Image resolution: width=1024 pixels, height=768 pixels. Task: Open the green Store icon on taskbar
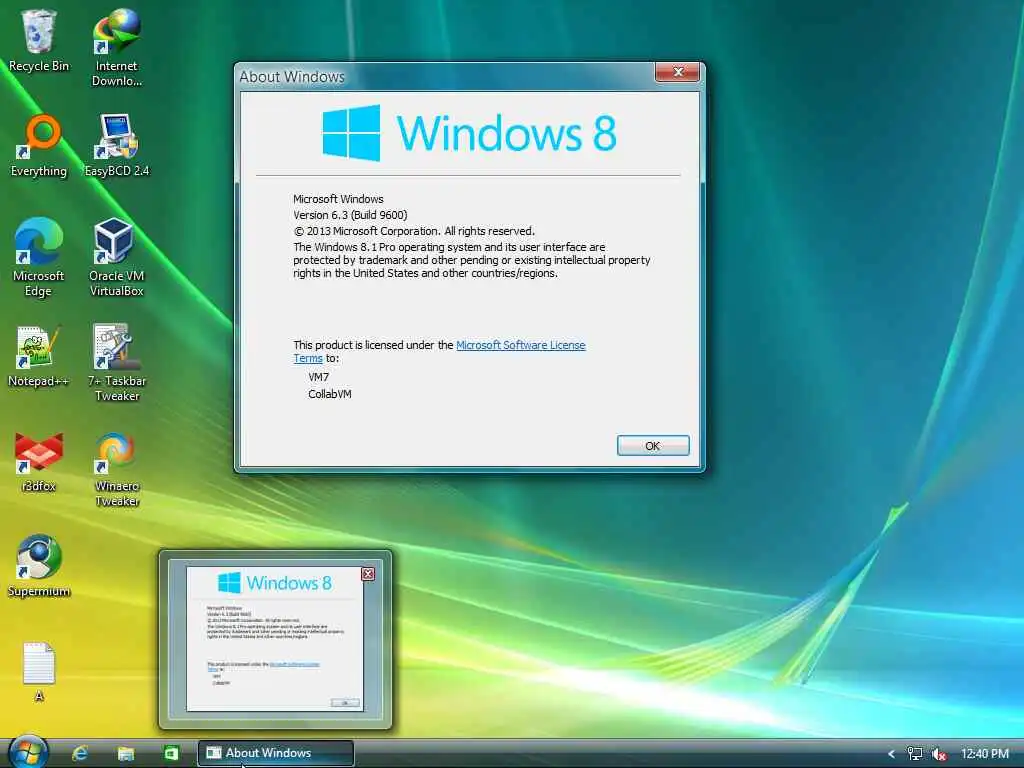point(171,753)
